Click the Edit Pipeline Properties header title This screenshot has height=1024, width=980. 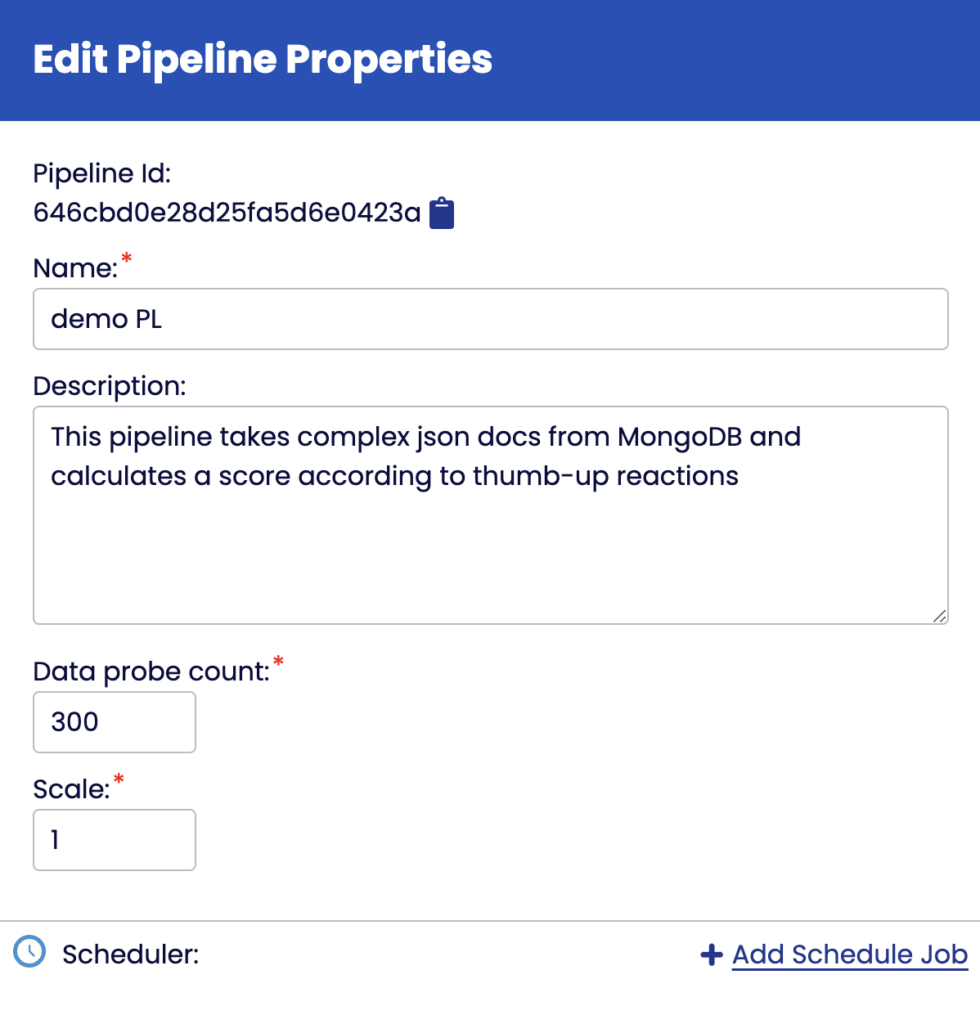(262, 59)
